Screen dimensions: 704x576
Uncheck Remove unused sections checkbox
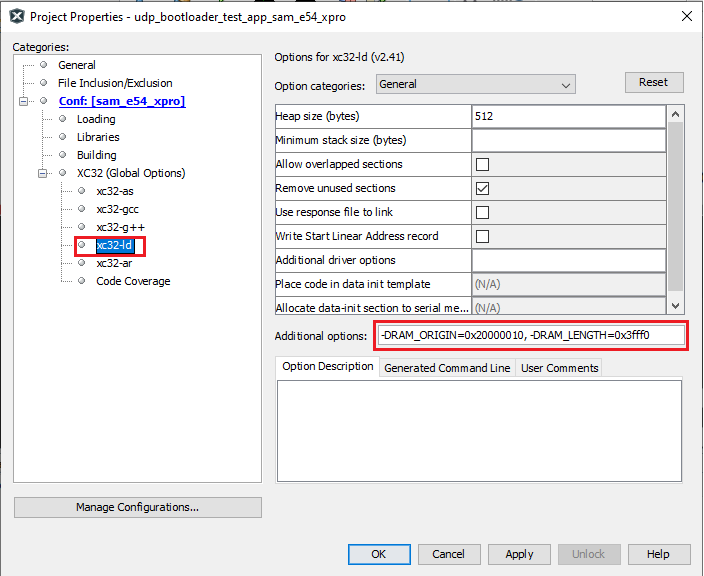pyautogui.click(x=482, y=188)
